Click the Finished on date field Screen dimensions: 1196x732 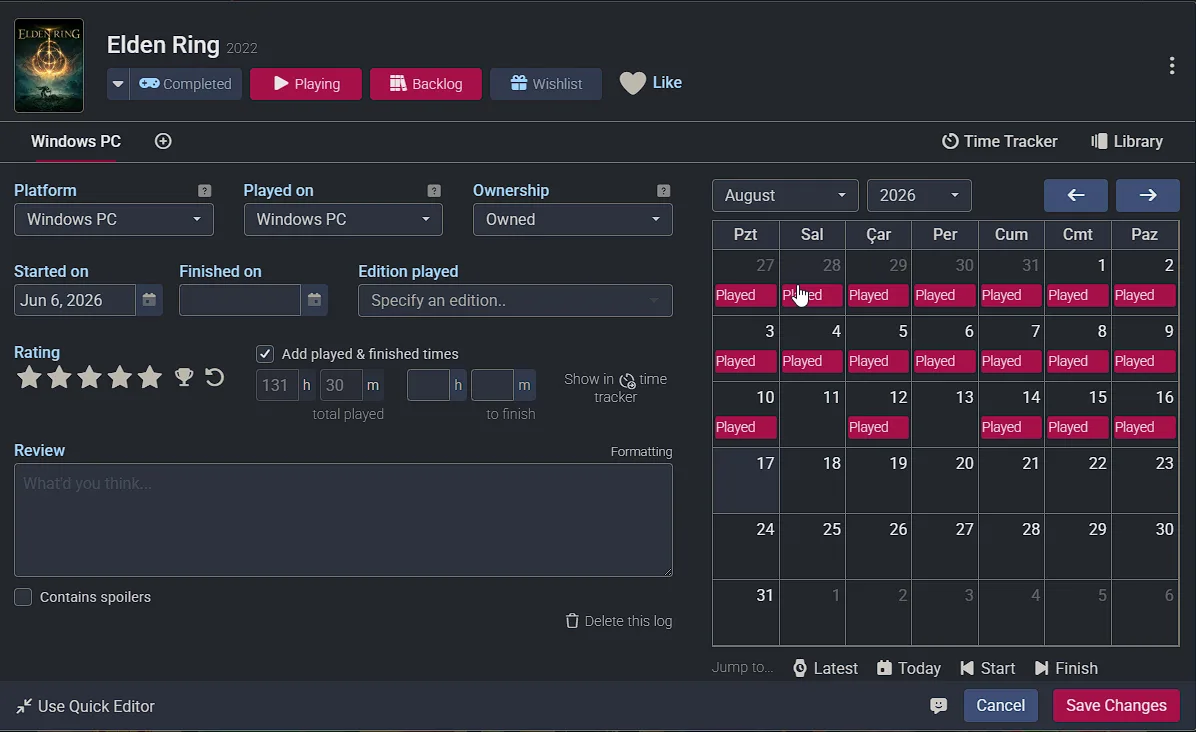pyautogui.click(x=240, y=300)
